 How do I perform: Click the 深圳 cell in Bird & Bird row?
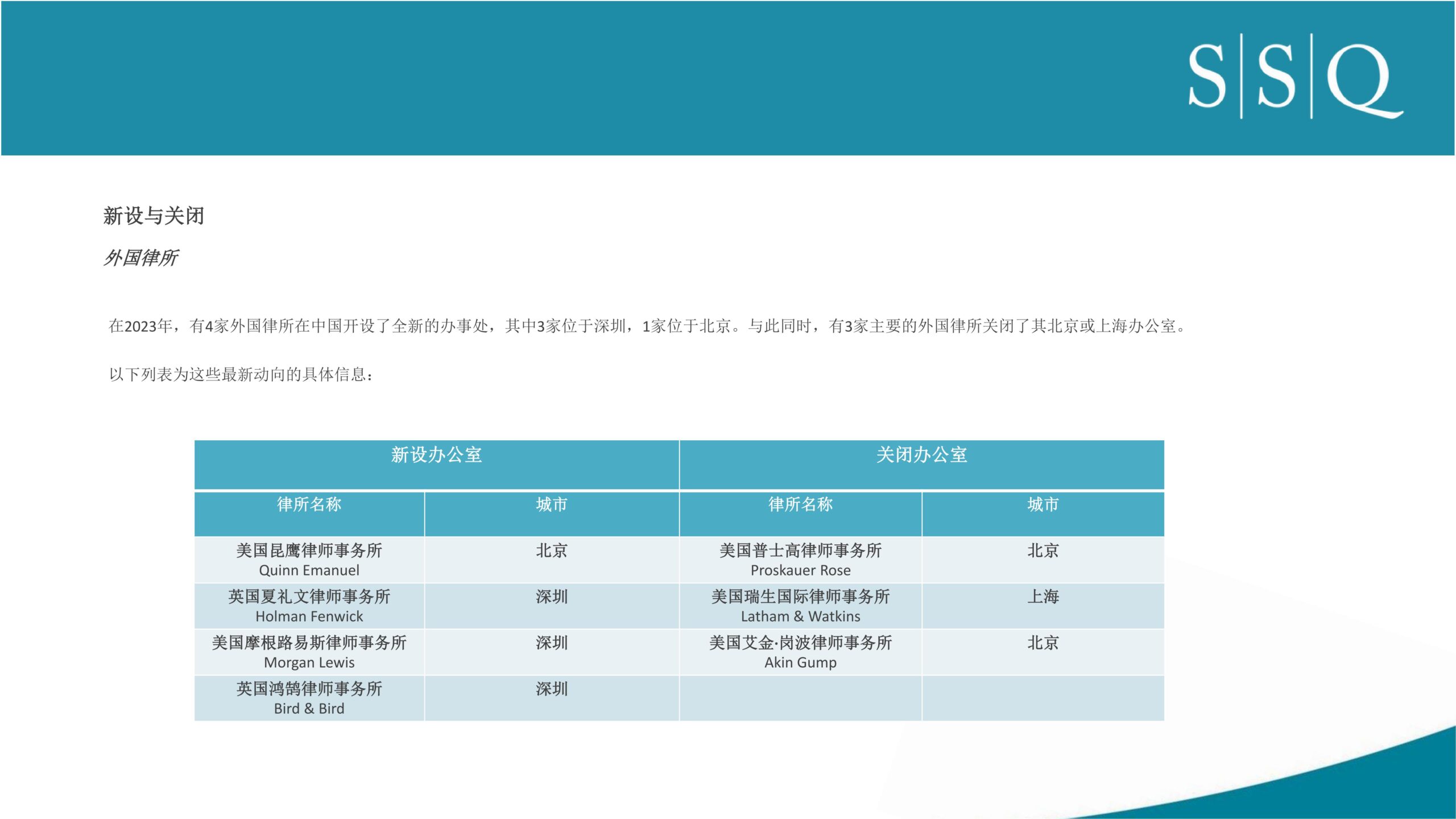point(551,698)
